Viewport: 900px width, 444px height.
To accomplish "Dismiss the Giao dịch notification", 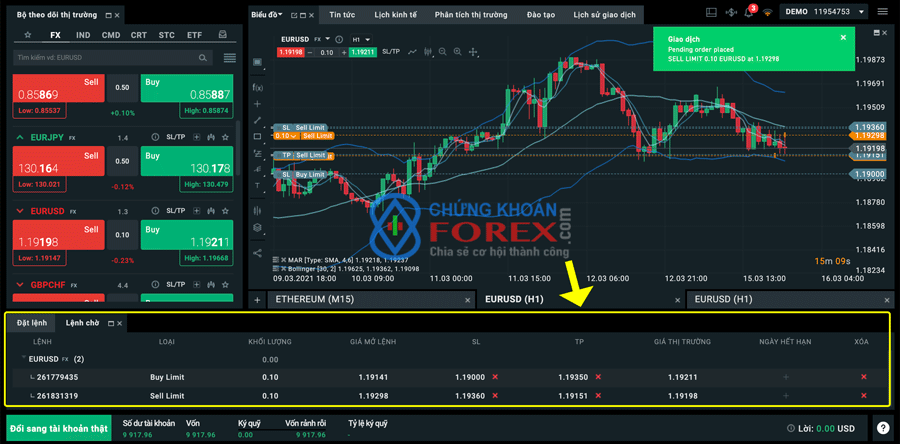I will pyautogui.click(x=843, y=37).
